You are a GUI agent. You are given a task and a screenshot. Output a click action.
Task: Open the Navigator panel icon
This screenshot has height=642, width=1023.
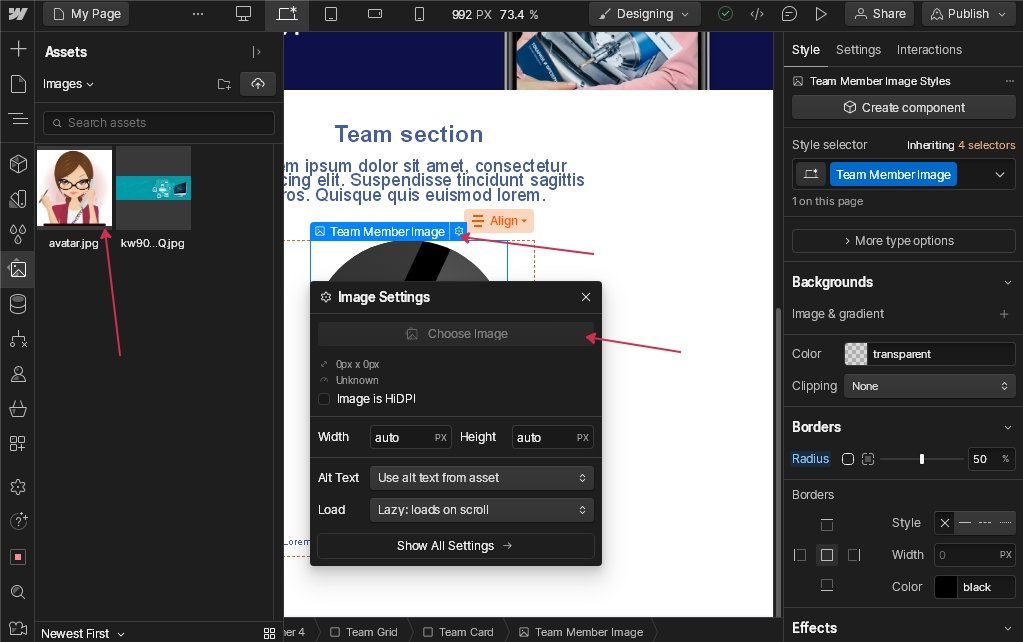tap(17, 119)
